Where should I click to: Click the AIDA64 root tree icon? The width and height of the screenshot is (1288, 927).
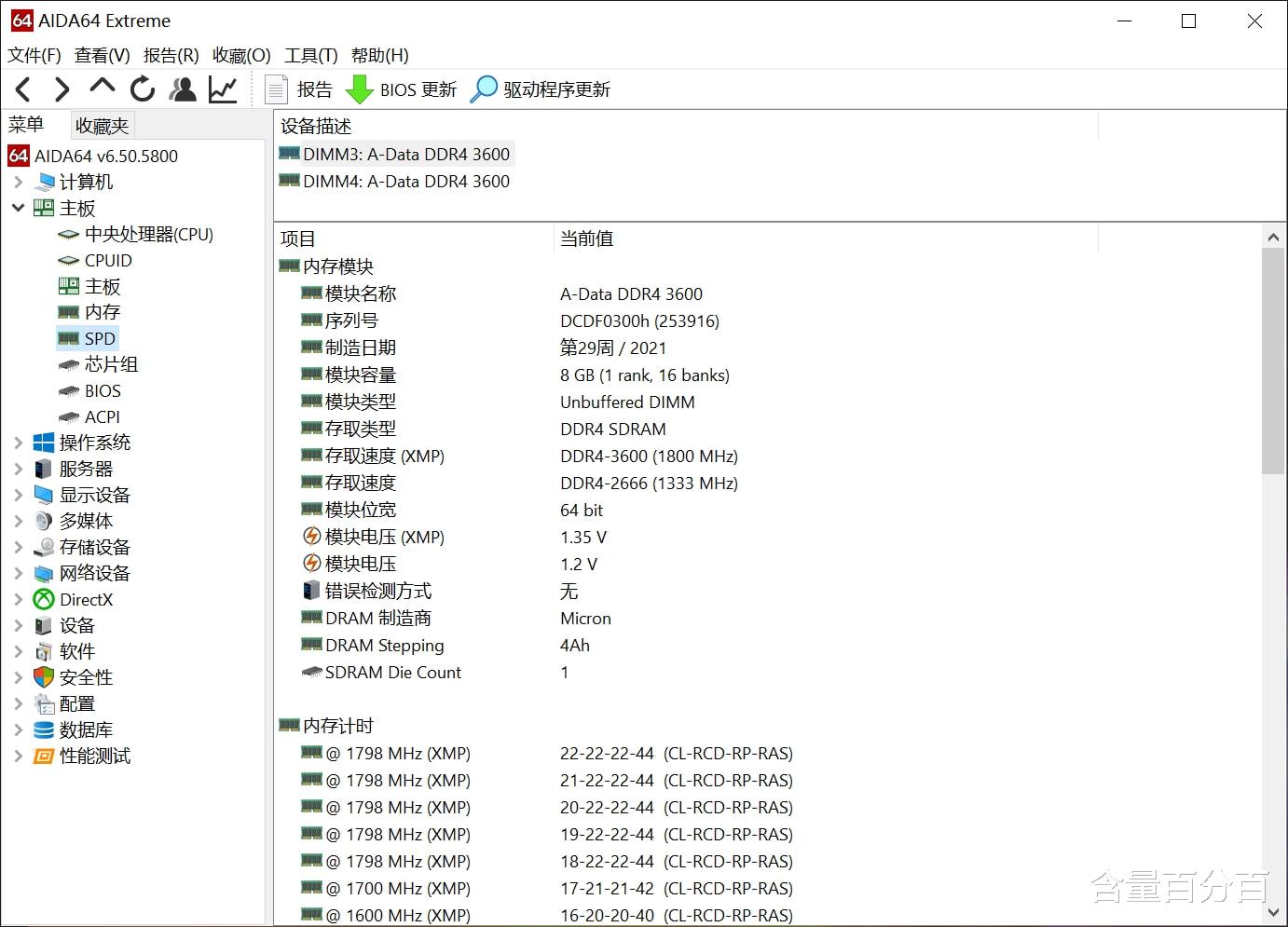click(x=19, y=156)
